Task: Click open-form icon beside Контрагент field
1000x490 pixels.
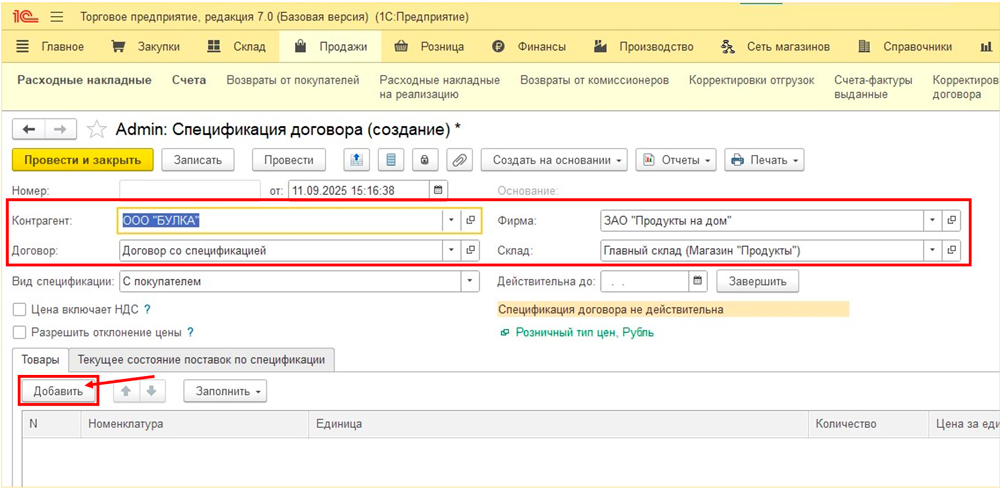Action: click(471, 220)
